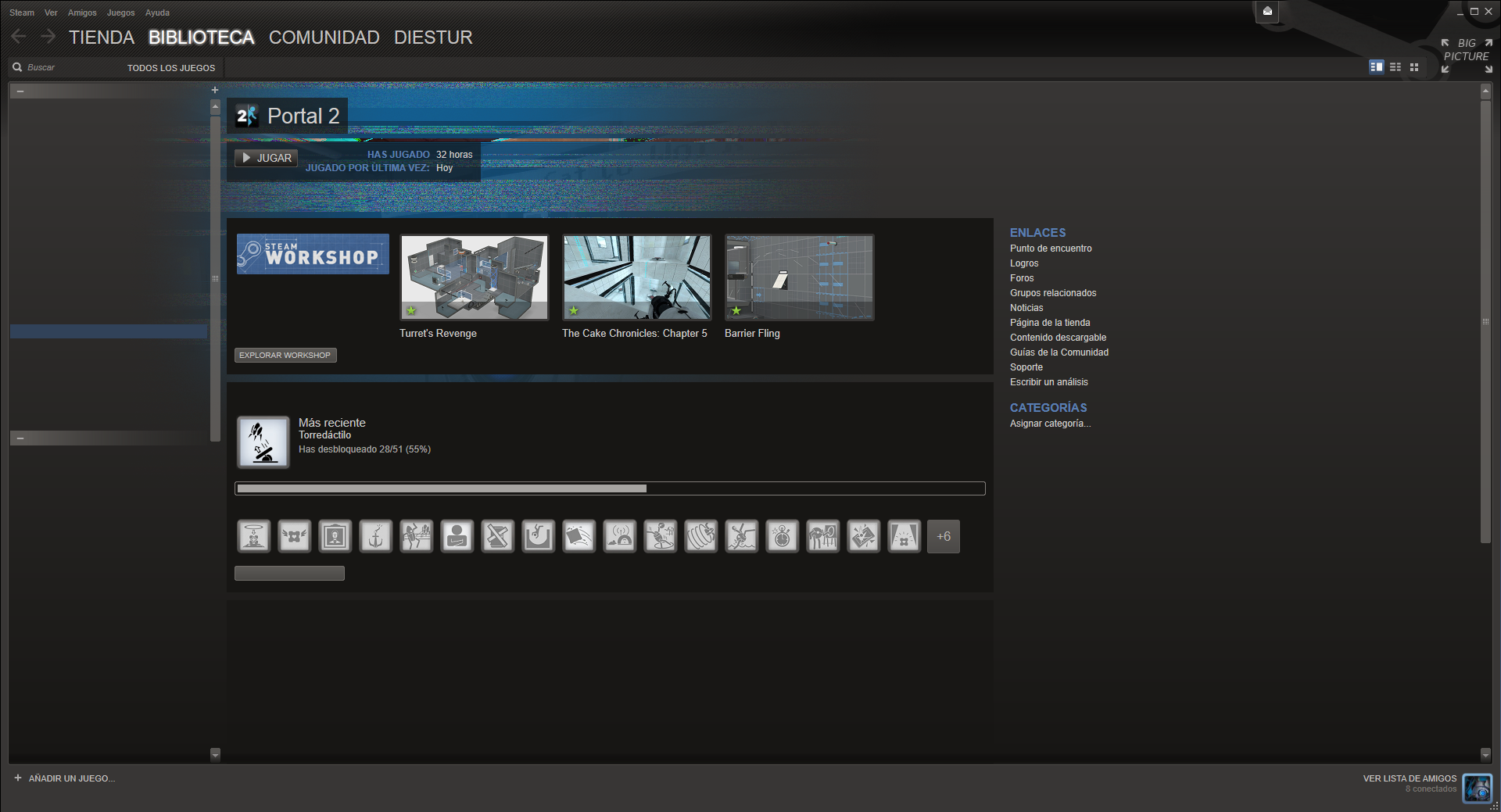The height and width of the screenshot is (812, 1501).
Task: Go back with the left arrow
Action: pos(19,37)
